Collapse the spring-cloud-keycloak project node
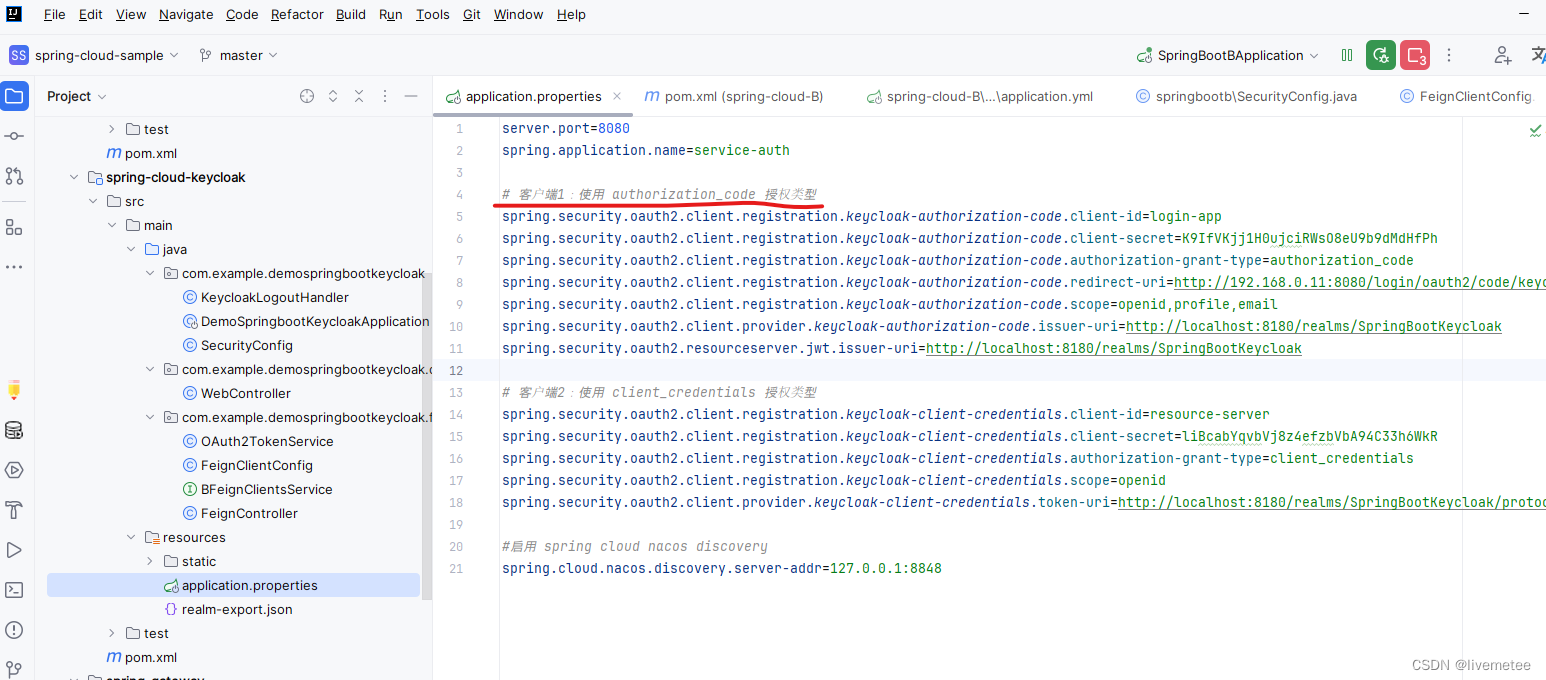This screenshot has height=680, width=1546. point(73,177)
